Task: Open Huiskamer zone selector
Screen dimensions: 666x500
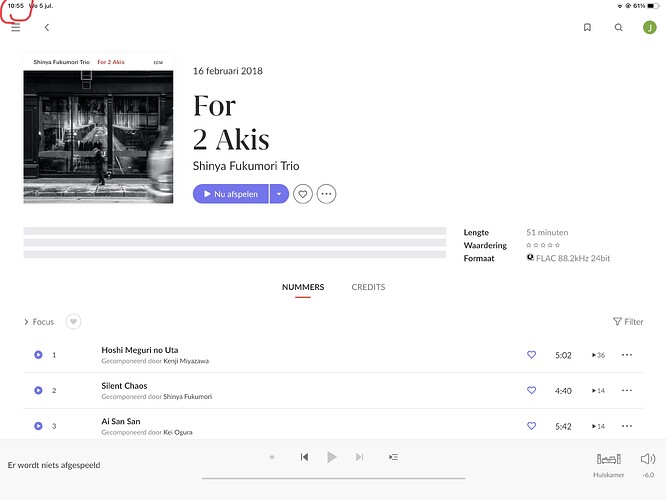Action: [x=608, y=461]
